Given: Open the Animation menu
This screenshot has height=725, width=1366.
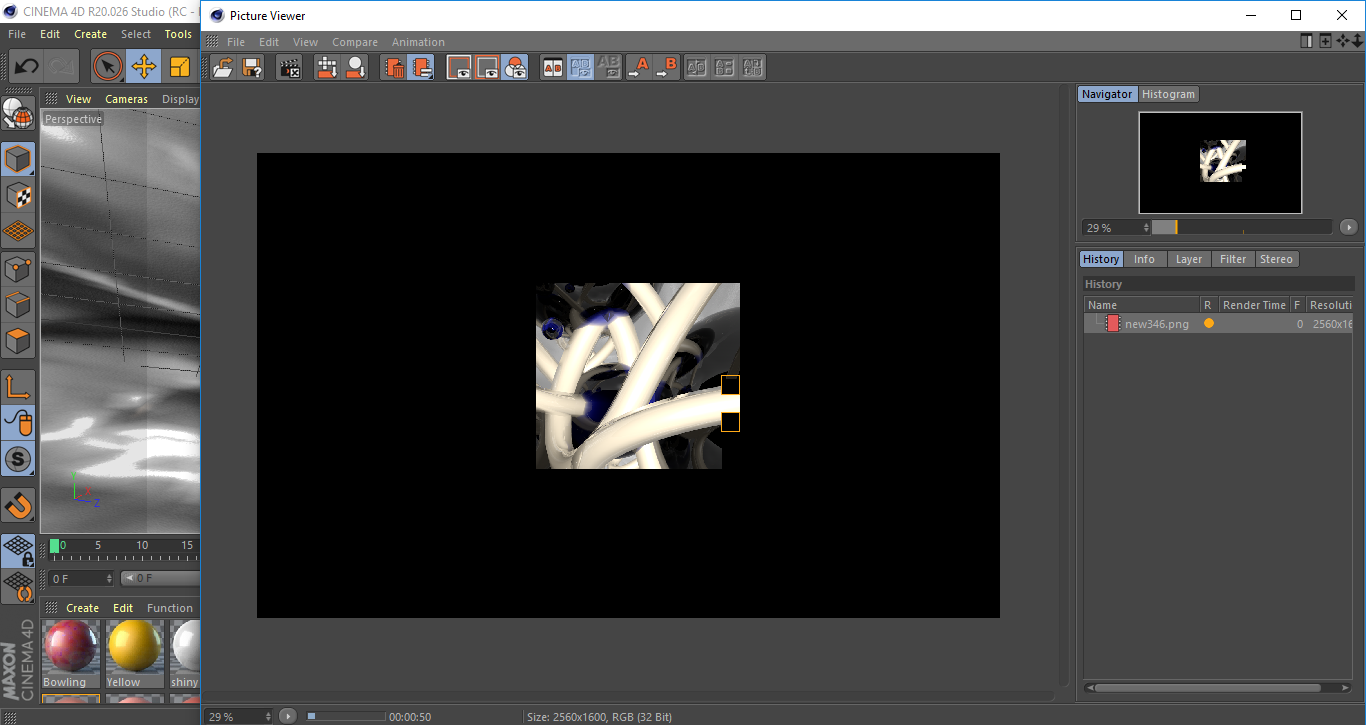Looking at the screenshot, I should [x=418, y=42].
